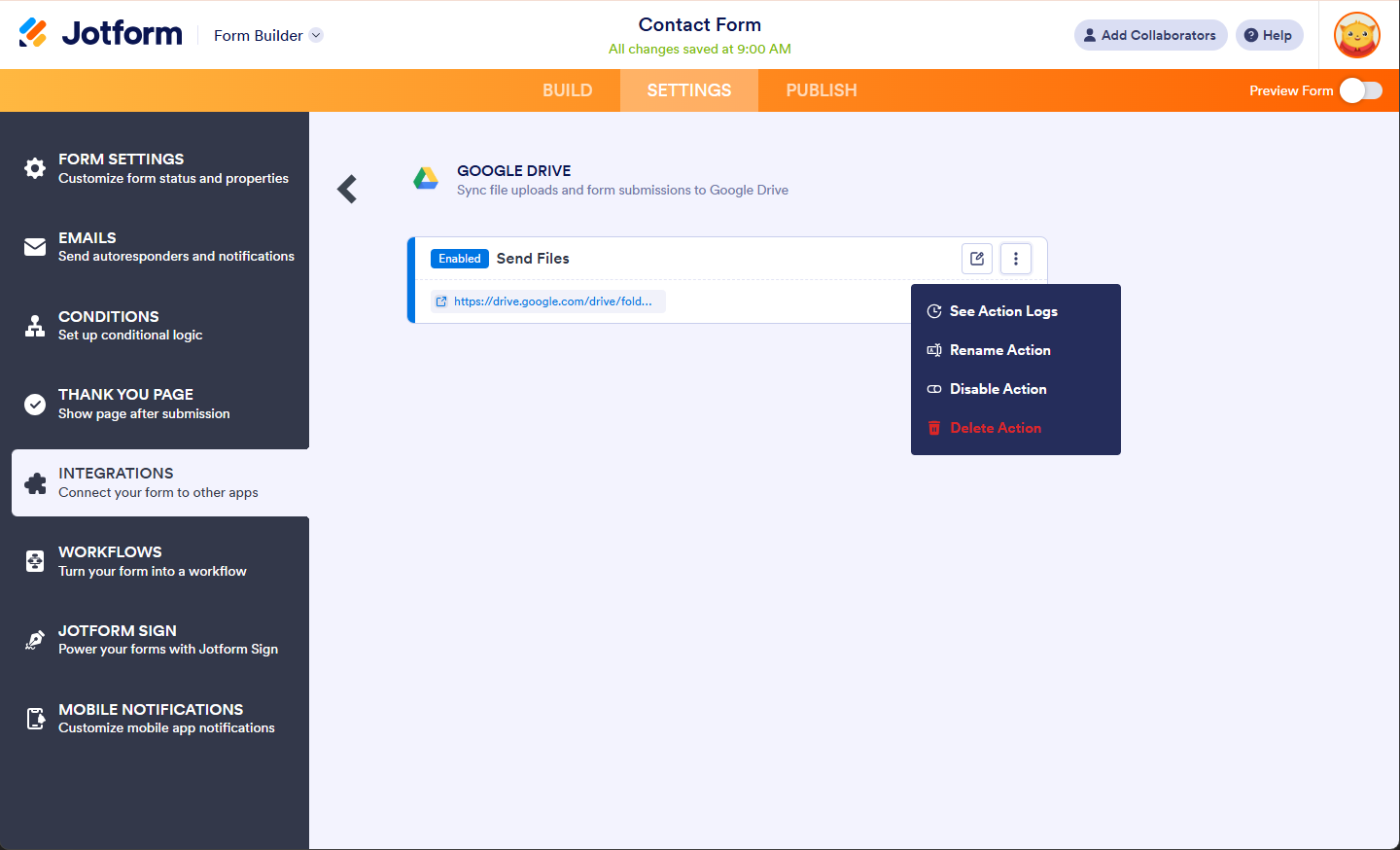Image resolution: width=1400 pixels, height=850 pixels.
Task: Open EMAILS section title
Action: [x=87, y=238]
